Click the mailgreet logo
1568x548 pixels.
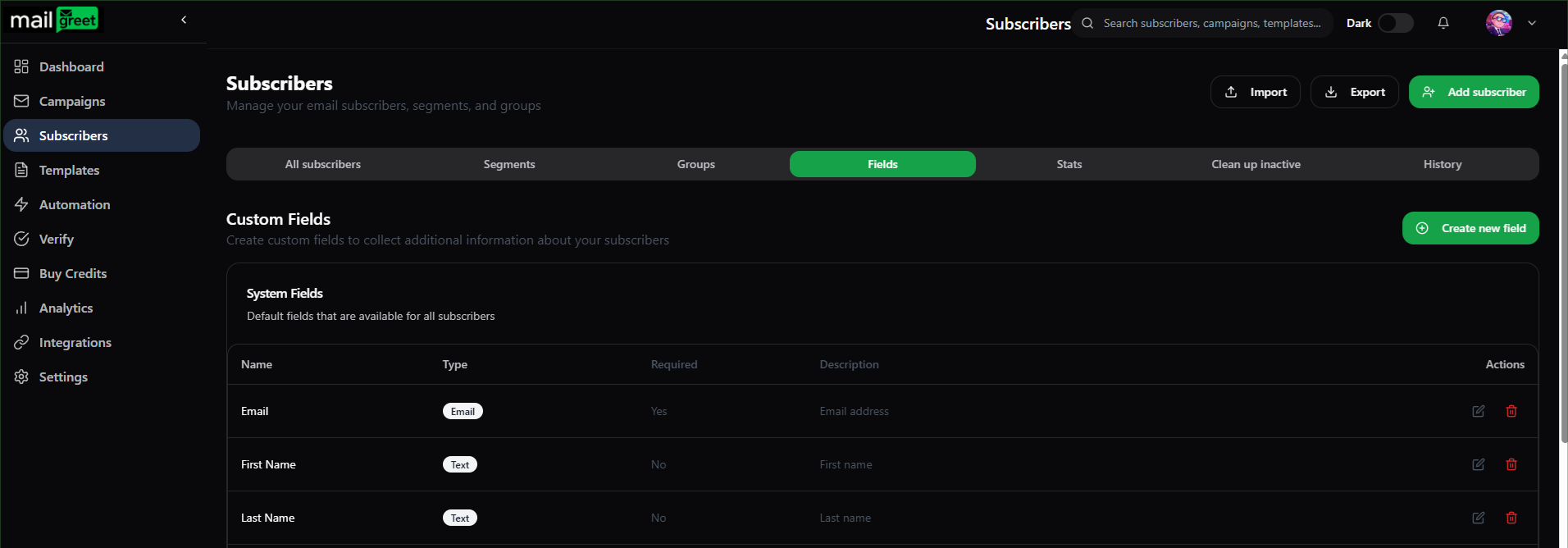pyautogui.click(x=54, y=20)
